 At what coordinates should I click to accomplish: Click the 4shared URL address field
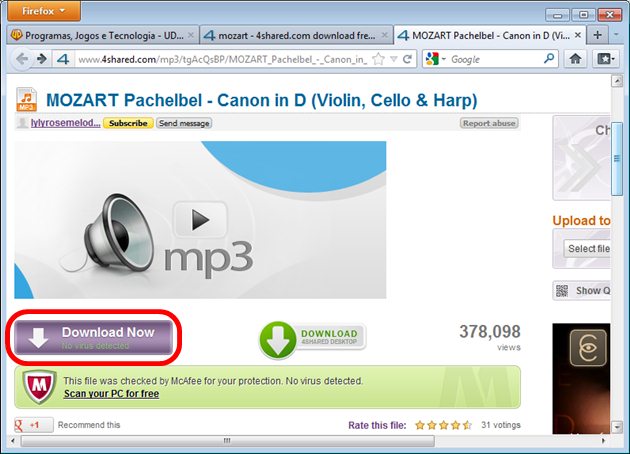[222, 59]
